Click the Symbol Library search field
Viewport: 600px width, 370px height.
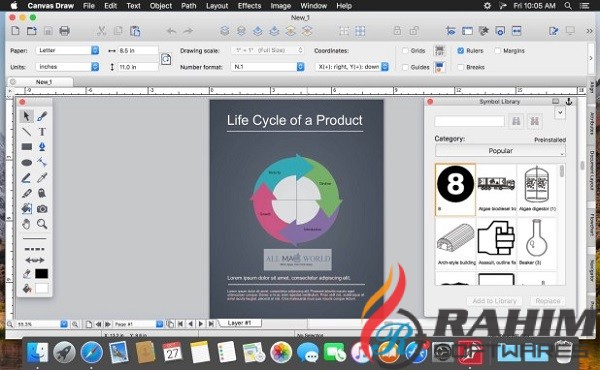470,122
